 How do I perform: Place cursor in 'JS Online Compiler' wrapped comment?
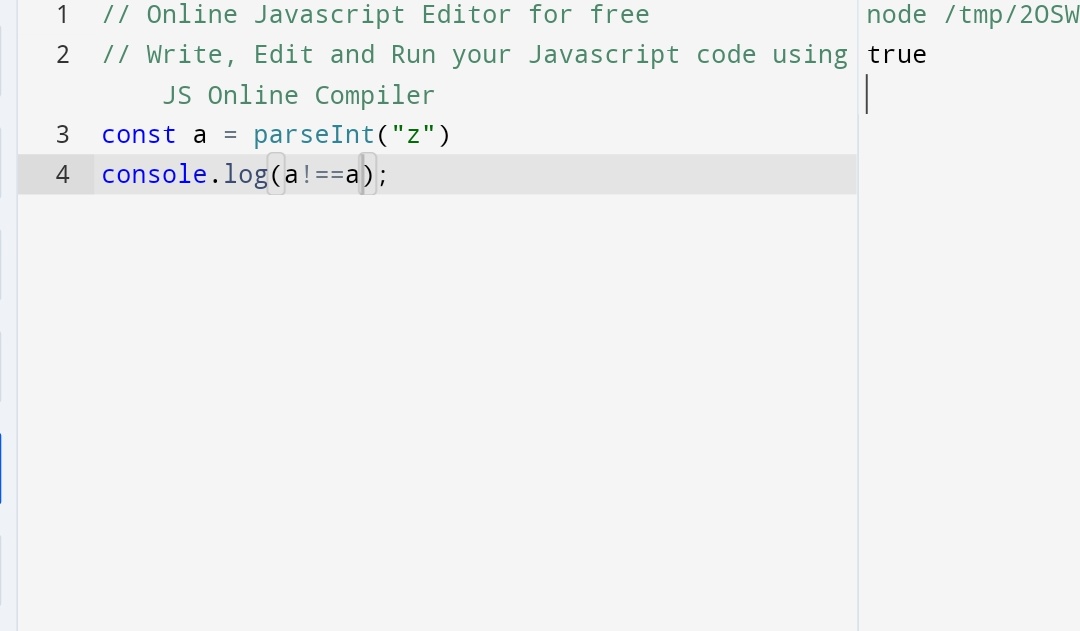pos(298,95)
